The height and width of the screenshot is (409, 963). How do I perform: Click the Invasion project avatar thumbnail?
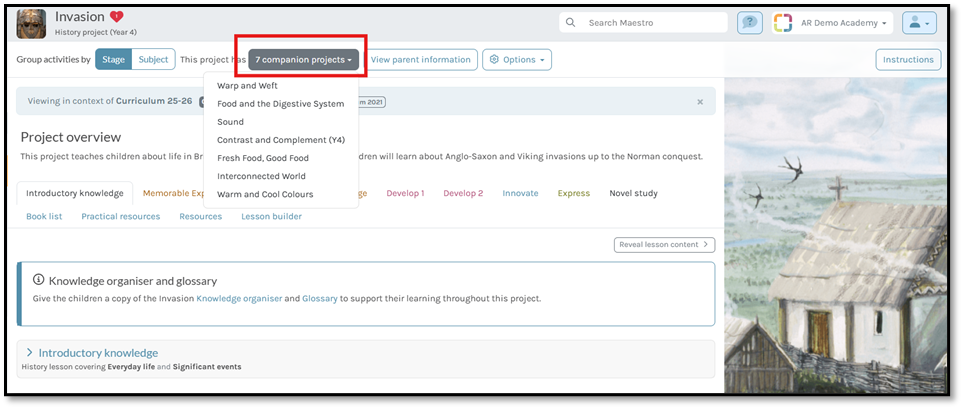[x=31, y=23]
